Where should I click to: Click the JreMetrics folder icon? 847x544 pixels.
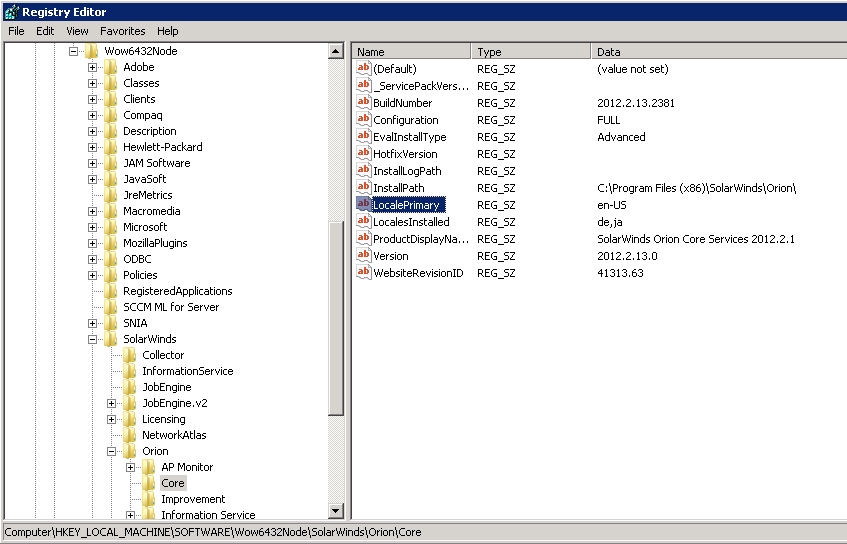point(110,195)
